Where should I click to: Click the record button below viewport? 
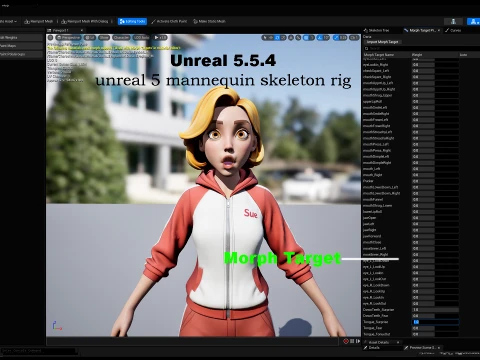(x=346, y=341)
